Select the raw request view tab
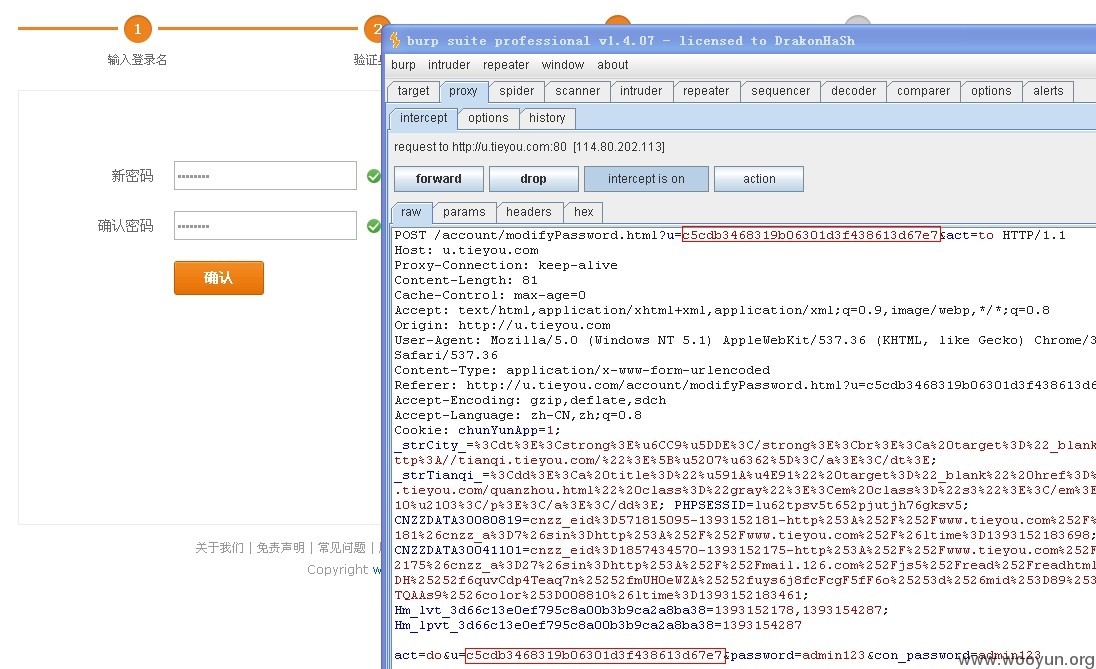The height and width of the screenshot is (669, 1096). 411,212
